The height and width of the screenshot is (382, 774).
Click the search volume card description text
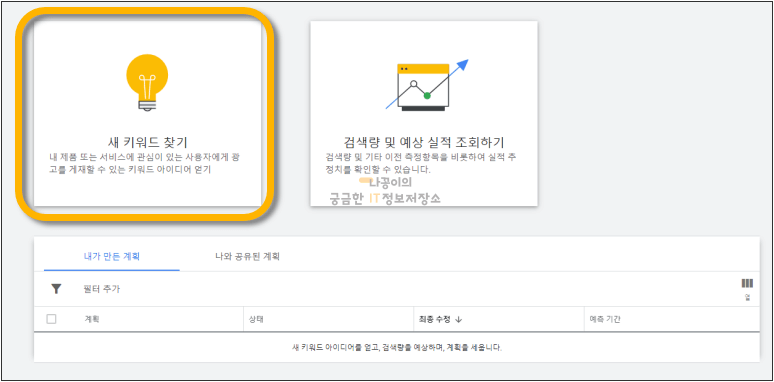421,163
